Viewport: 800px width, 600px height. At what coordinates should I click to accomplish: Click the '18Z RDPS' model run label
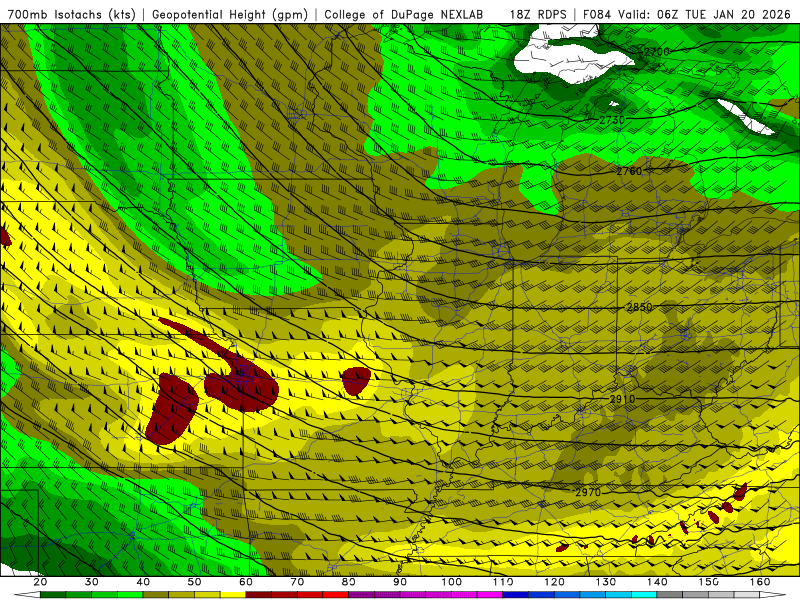(x=538, y=15)
